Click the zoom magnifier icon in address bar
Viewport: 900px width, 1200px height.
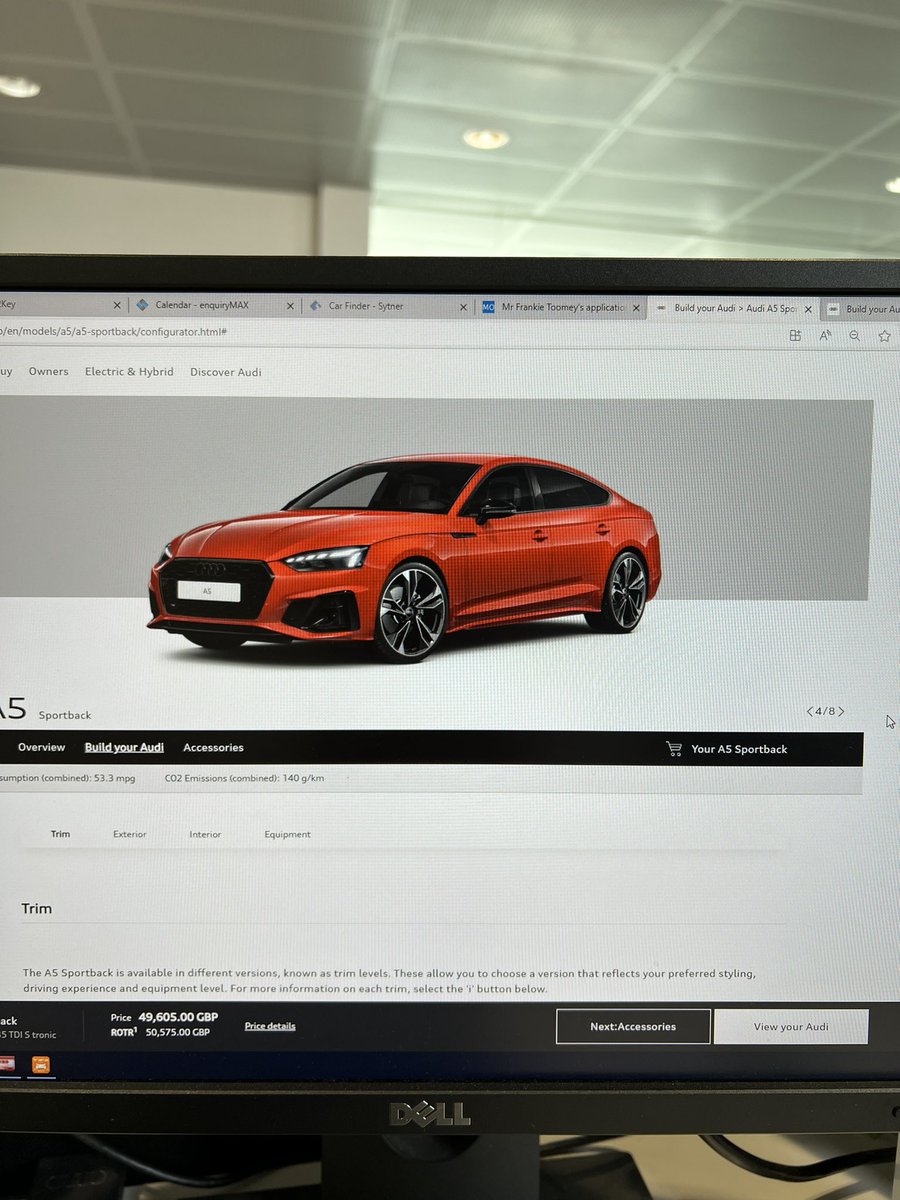click(855, 336)
